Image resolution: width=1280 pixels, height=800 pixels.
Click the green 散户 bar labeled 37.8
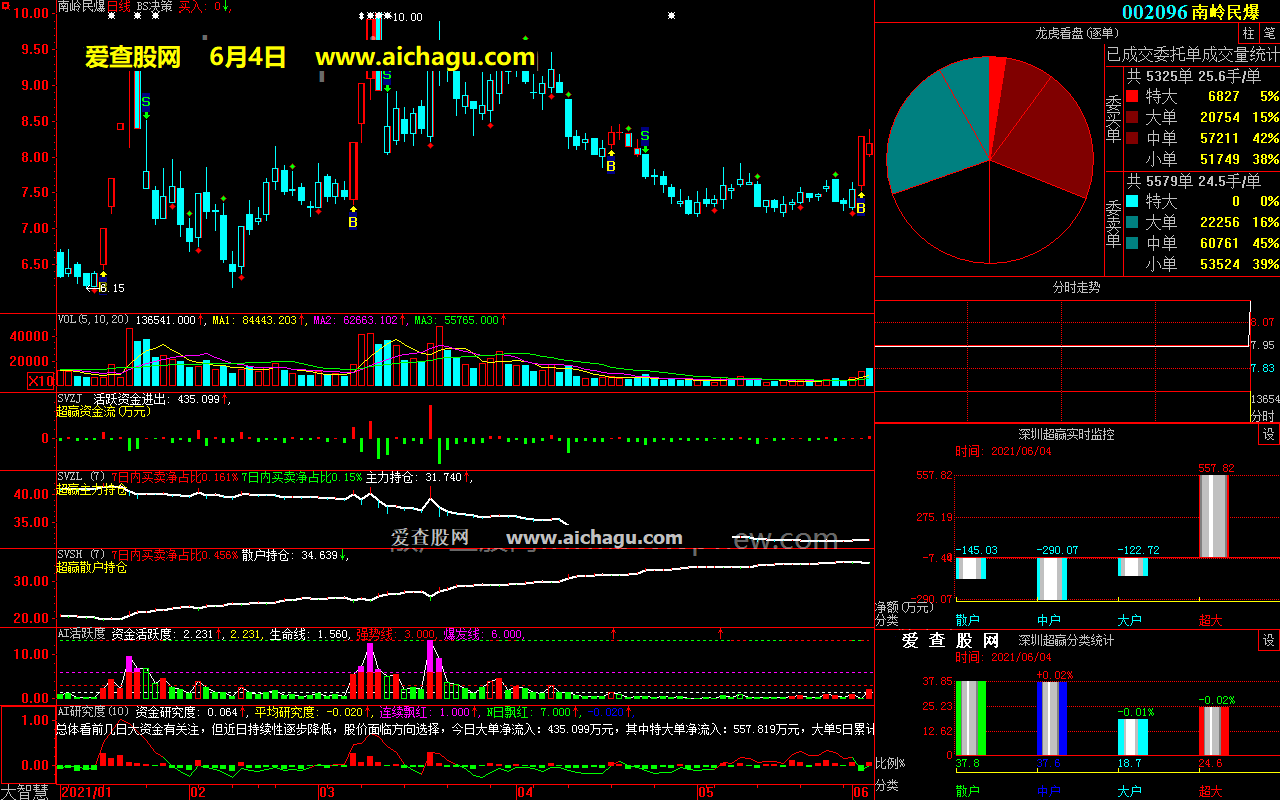coord(970,718)
